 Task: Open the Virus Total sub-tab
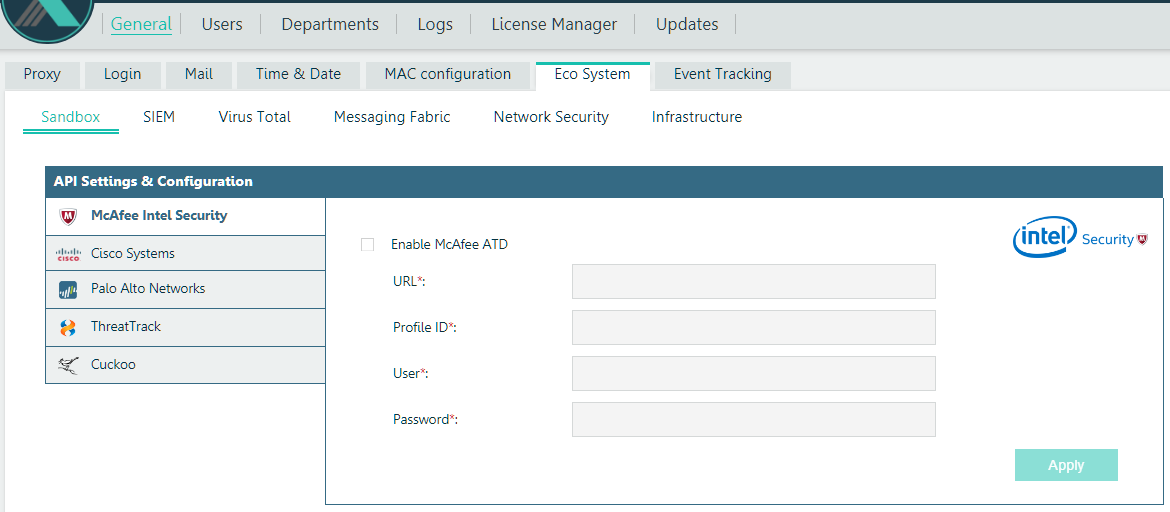pyautogui.click(x=255, y=117)
